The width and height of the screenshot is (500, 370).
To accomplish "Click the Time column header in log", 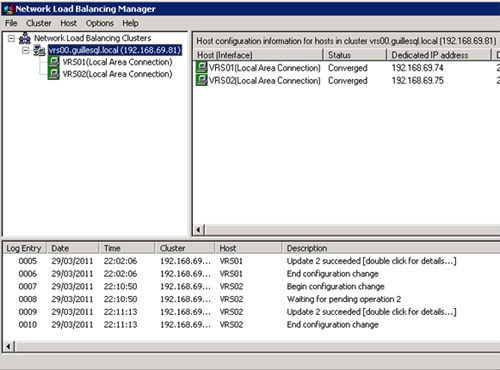I will click(x=127, y=248).
